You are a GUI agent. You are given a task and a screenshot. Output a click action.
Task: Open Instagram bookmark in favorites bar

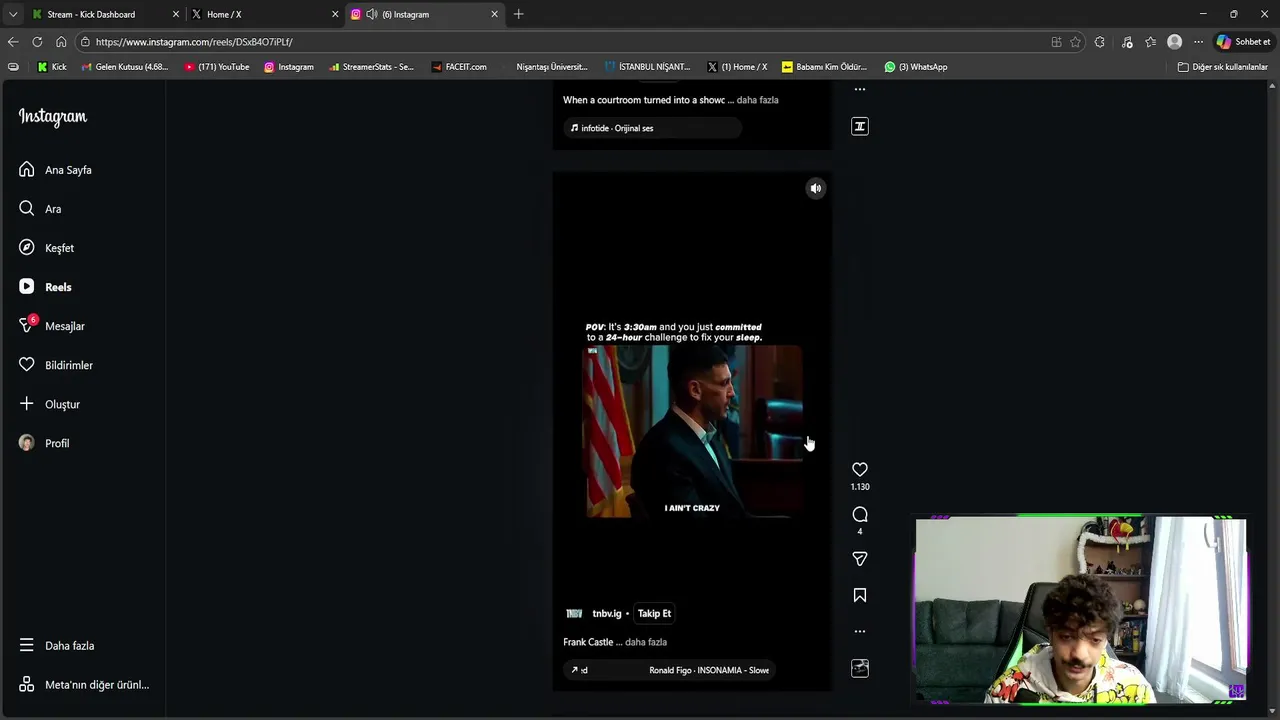[289, 67]
